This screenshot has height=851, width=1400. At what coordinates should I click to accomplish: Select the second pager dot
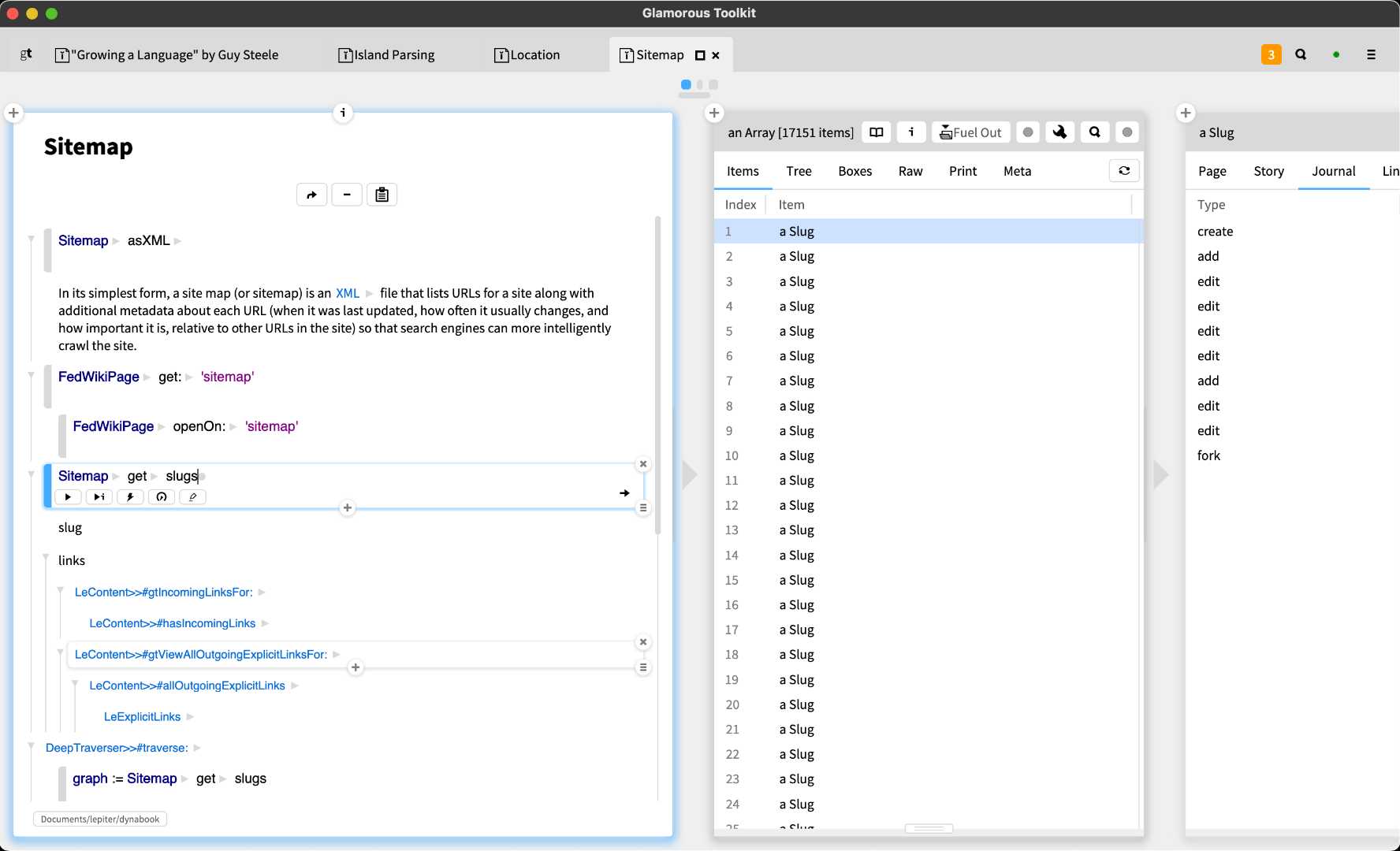(x=700, y=84)
